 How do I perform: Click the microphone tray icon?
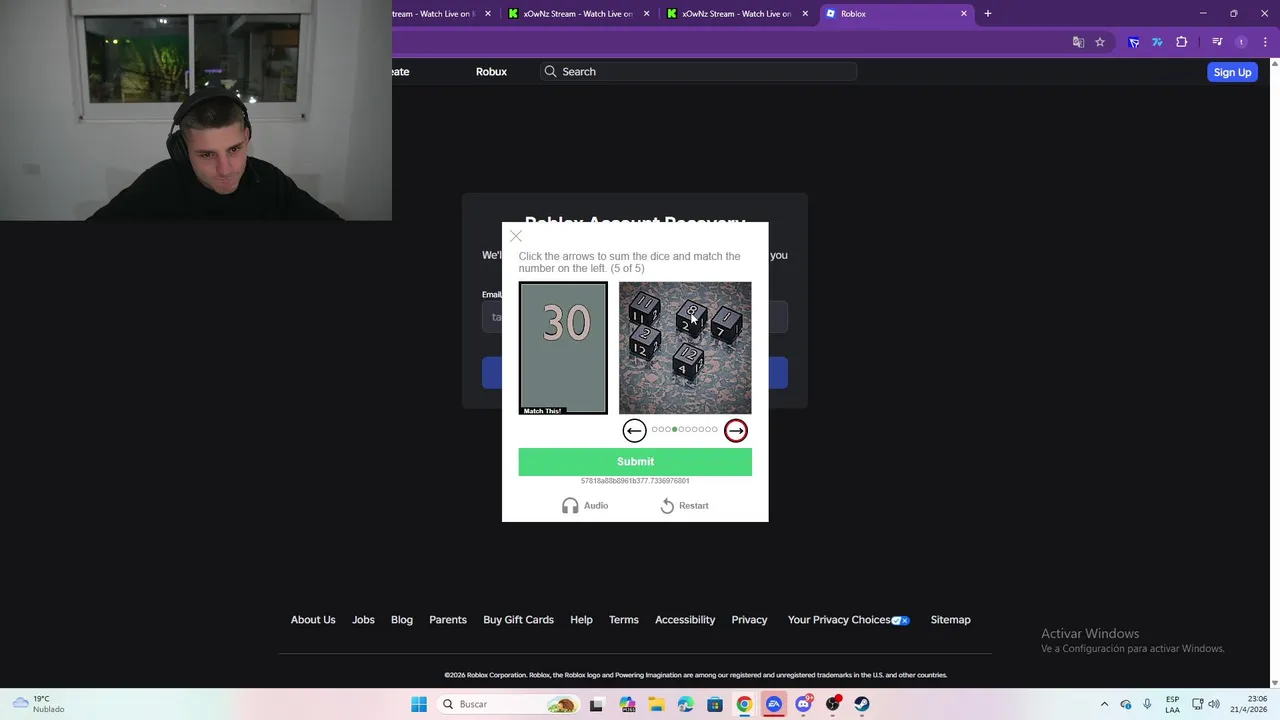1147,704
